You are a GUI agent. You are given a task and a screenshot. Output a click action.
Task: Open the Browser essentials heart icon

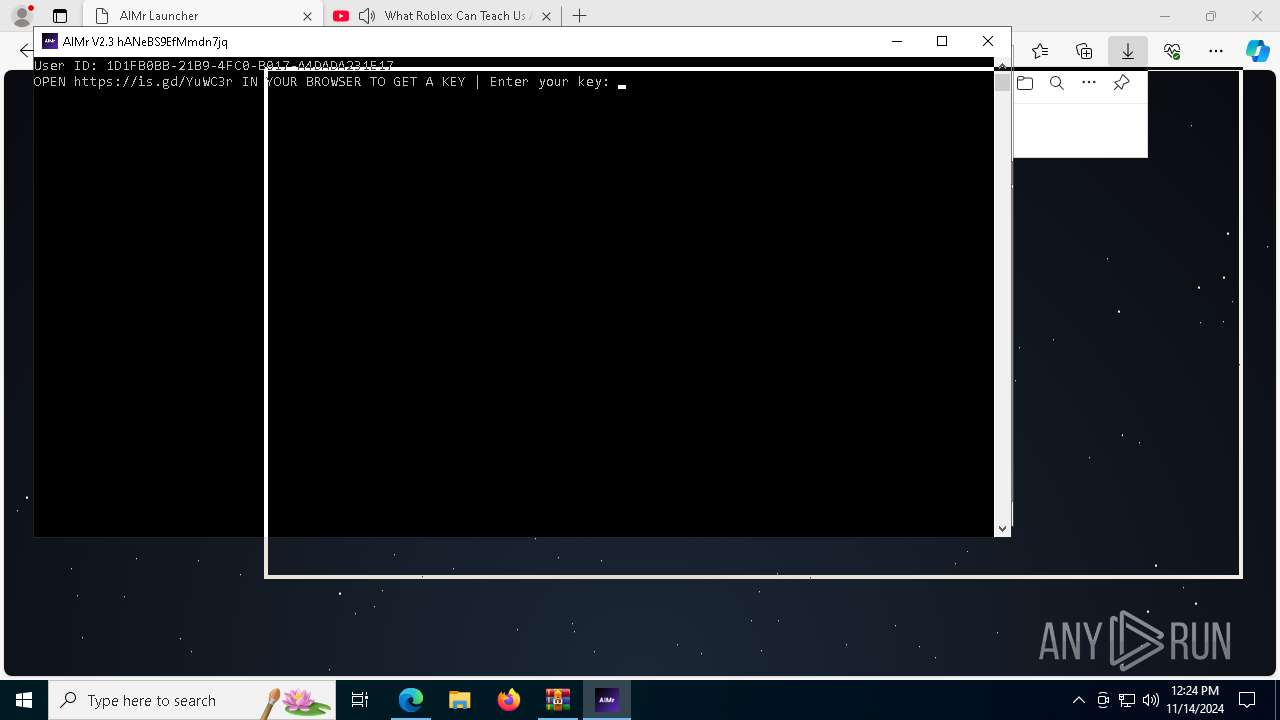point(1172,51)
